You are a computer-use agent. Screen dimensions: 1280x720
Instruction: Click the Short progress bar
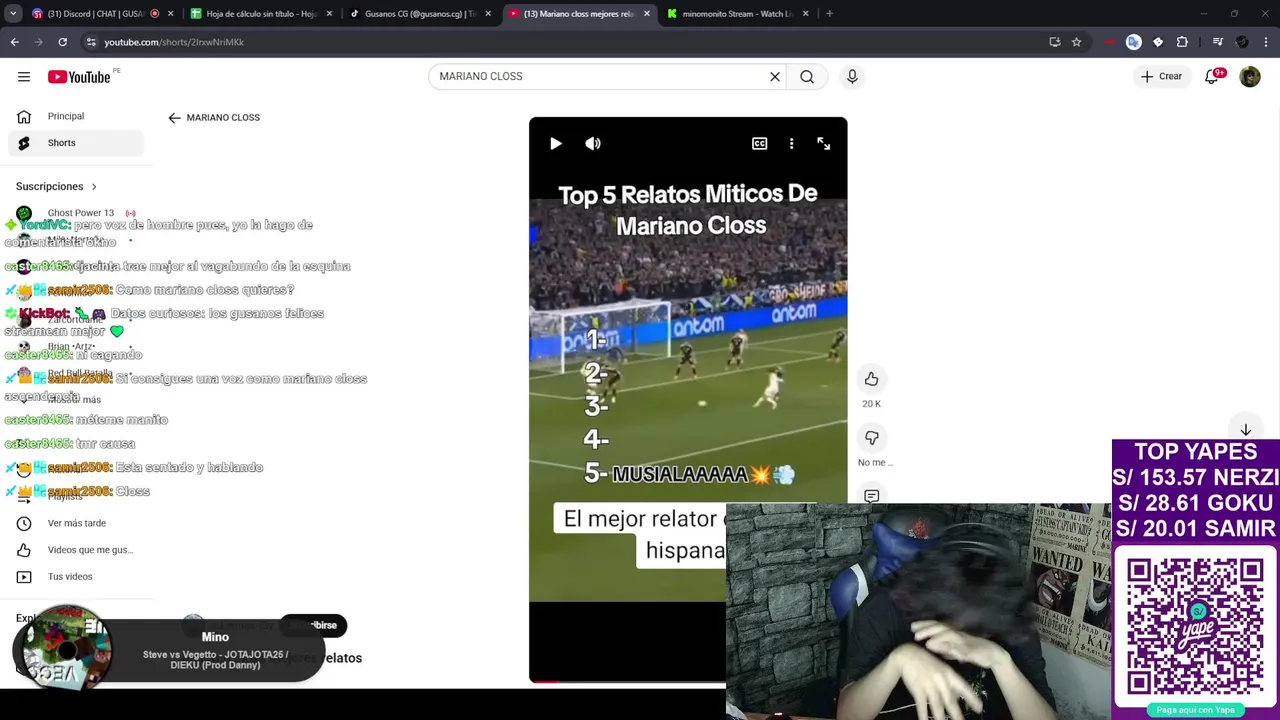[628, 681]
